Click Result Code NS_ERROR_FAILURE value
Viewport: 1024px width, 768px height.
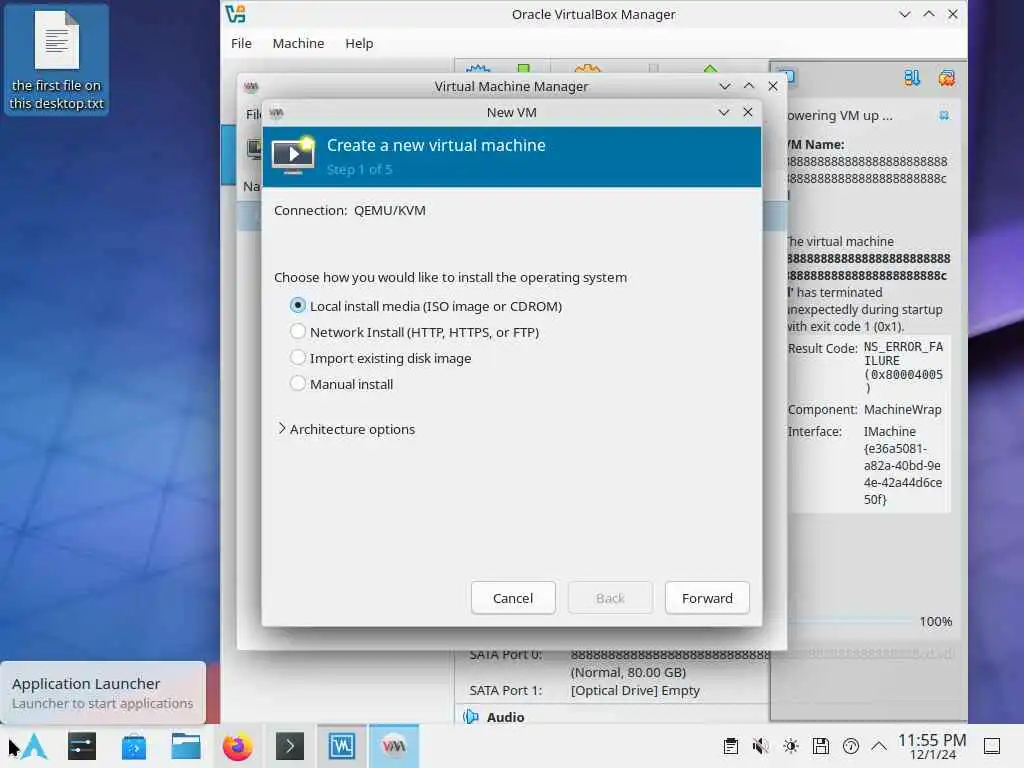(x=903, y=368)
